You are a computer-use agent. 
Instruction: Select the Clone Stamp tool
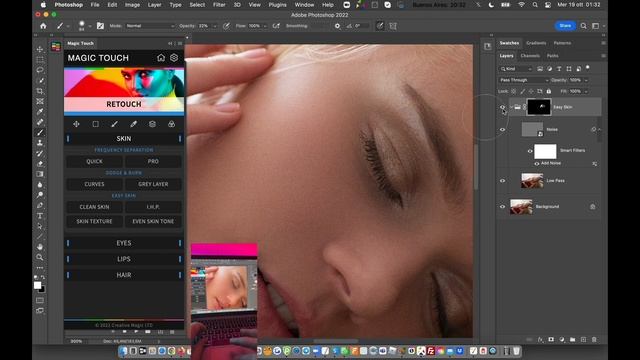[x=40, y=142]
